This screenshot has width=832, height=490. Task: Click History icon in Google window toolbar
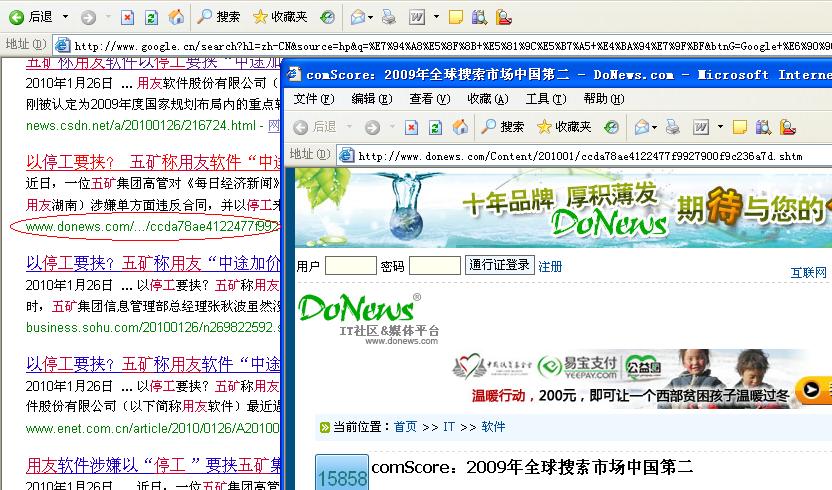[x=327, y=18]
